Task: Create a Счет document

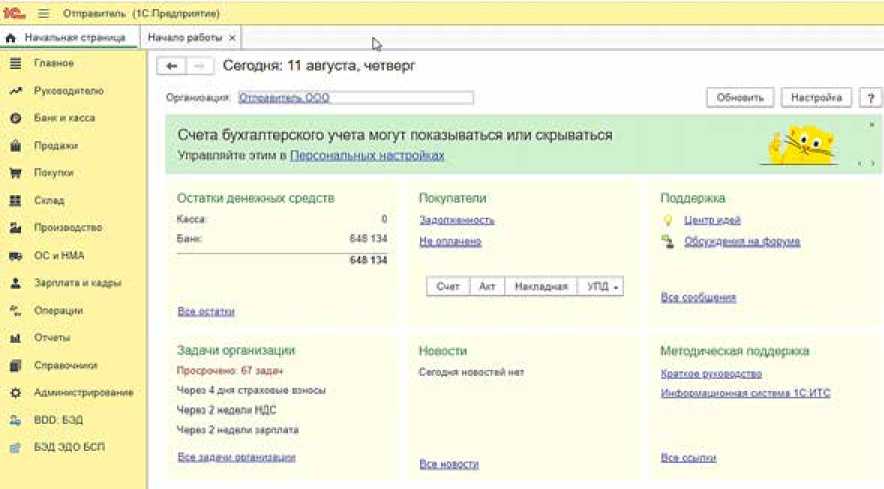Action: [448, 287]
